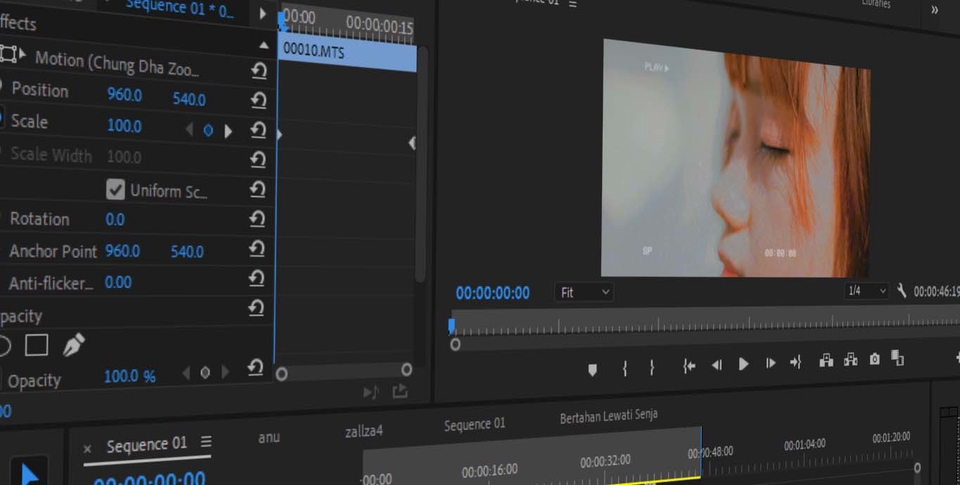Reset the Scale parameter

click(258, 130)
